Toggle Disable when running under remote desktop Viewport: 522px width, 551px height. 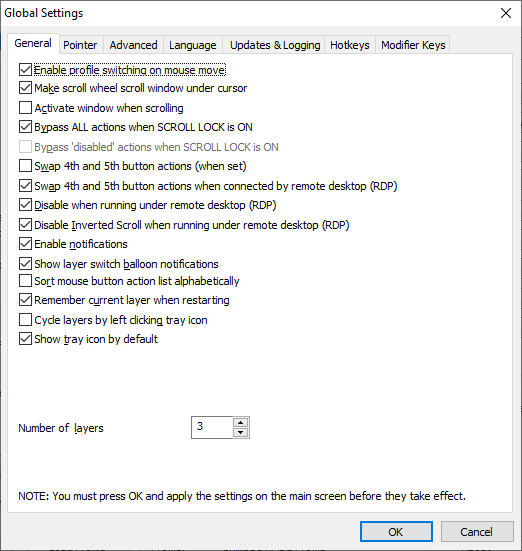[25, 205]
